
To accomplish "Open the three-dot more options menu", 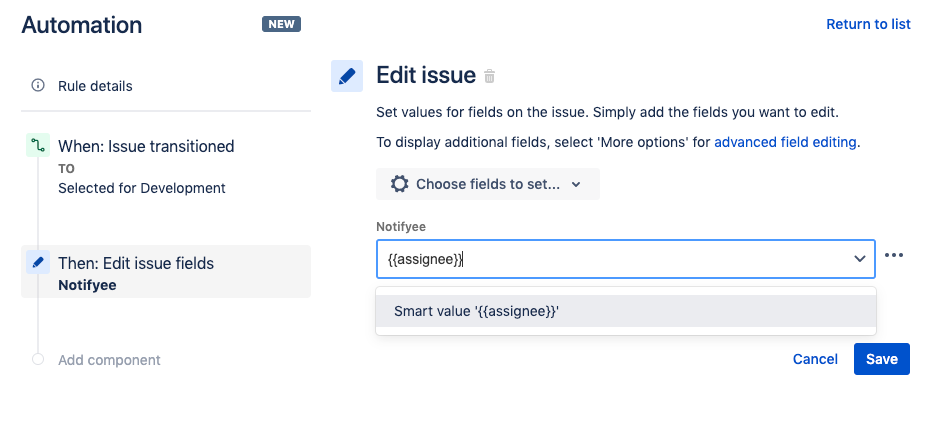I will (x=894, y=256).
